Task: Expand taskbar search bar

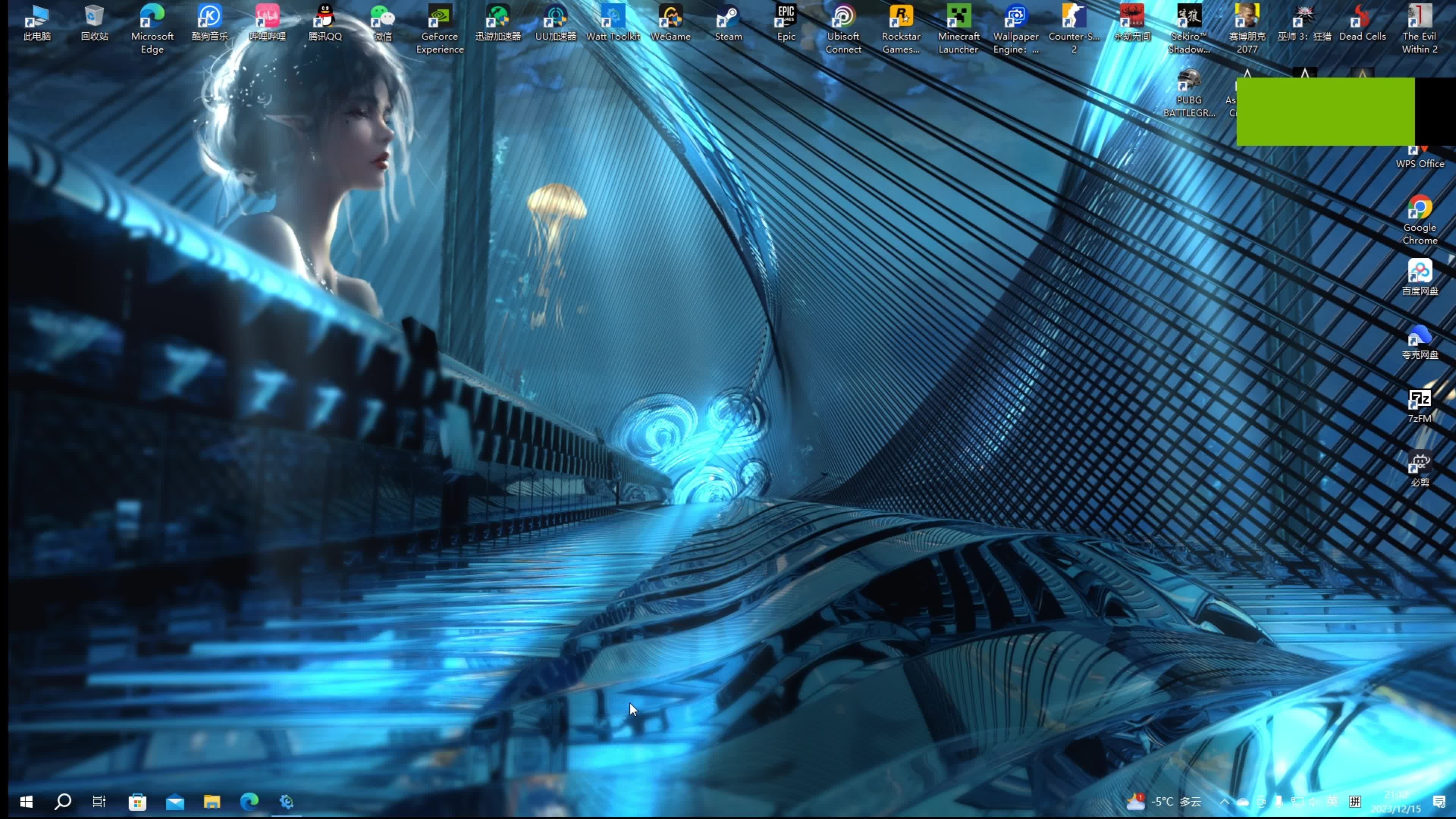Action: (62, 801)
